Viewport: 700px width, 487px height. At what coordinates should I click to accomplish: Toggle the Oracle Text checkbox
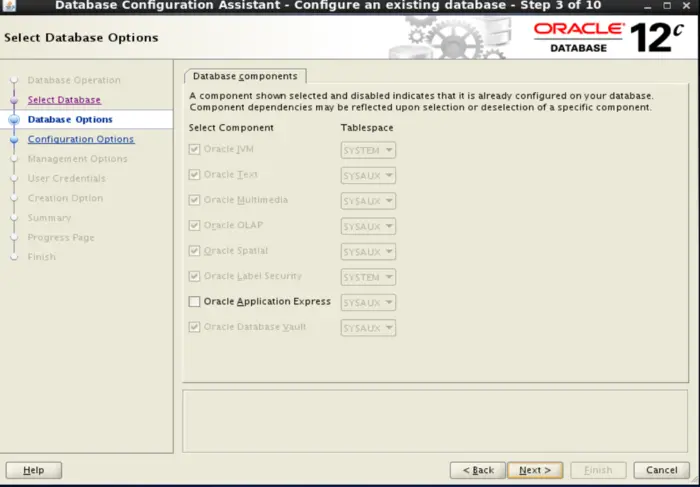tap(194, 175)
